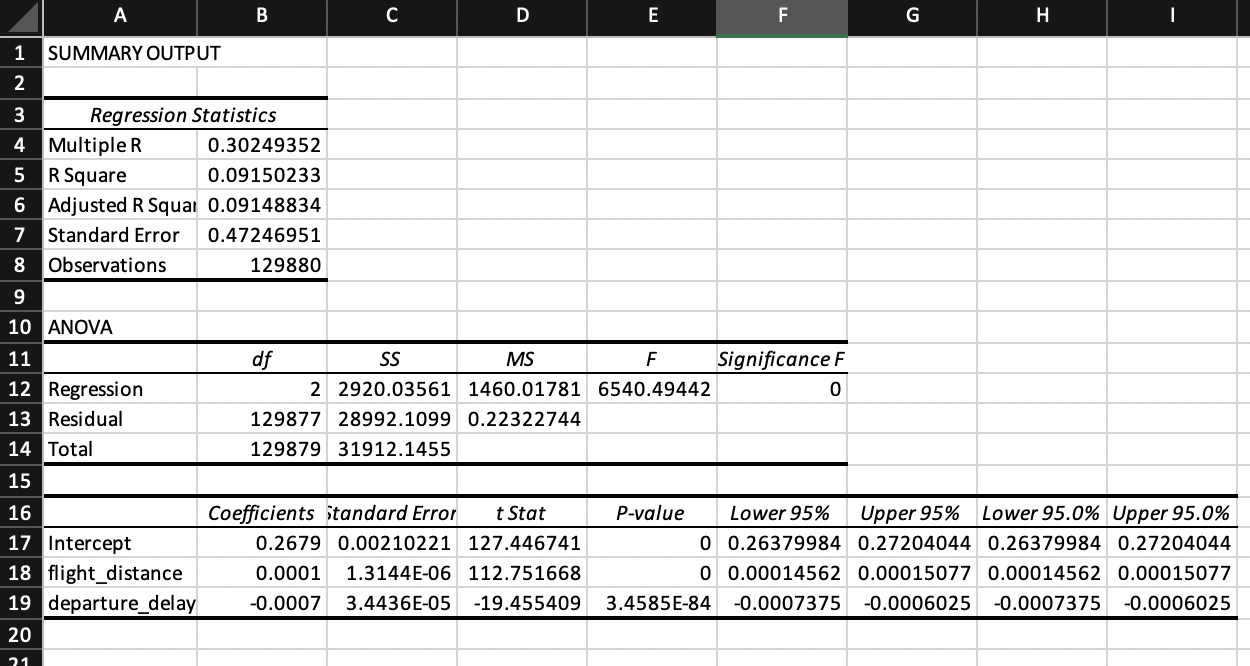This screenshot has width=1250, height=666.
Task: Select the Standard Error label in row 7
Action: 121,235
